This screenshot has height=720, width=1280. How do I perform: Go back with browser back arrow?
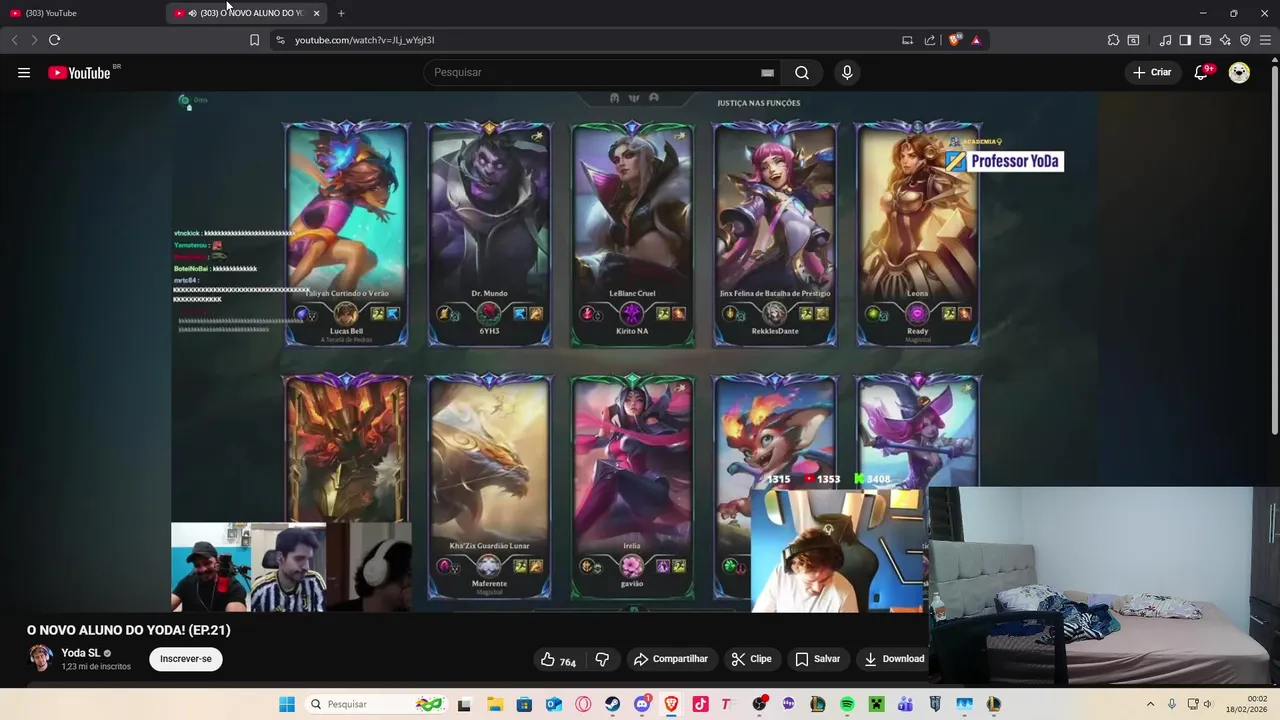coord(14,40)
